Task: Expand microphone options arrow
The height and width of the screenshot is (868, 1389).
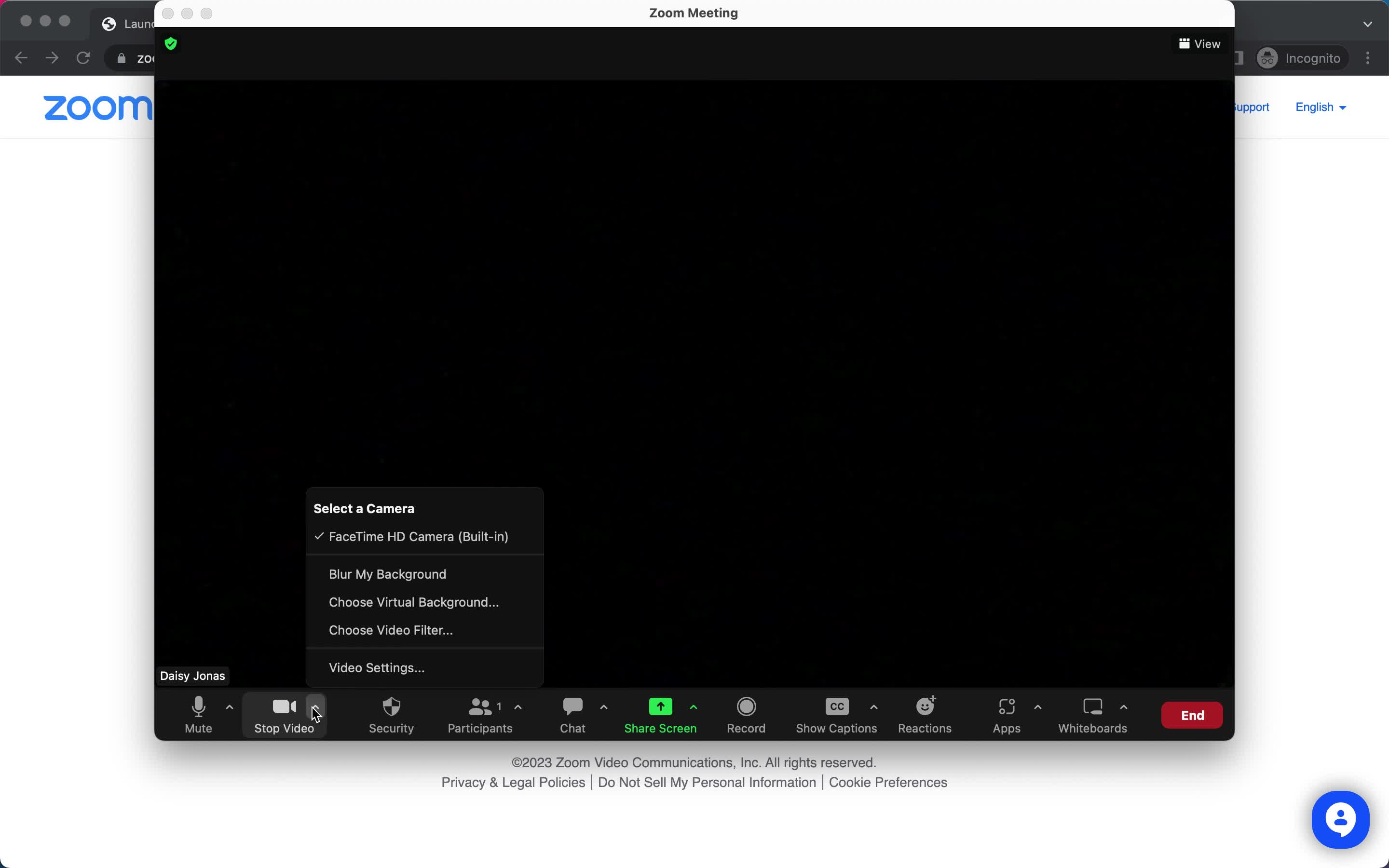Action: coord(229,708)
